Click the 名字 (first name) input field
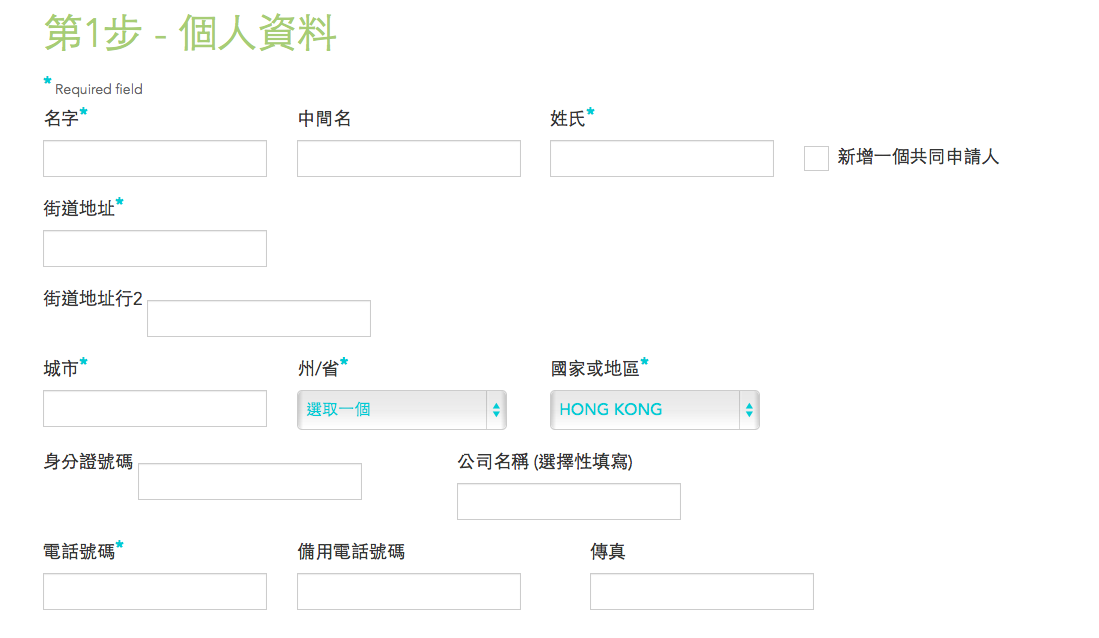 coord(155,159)
